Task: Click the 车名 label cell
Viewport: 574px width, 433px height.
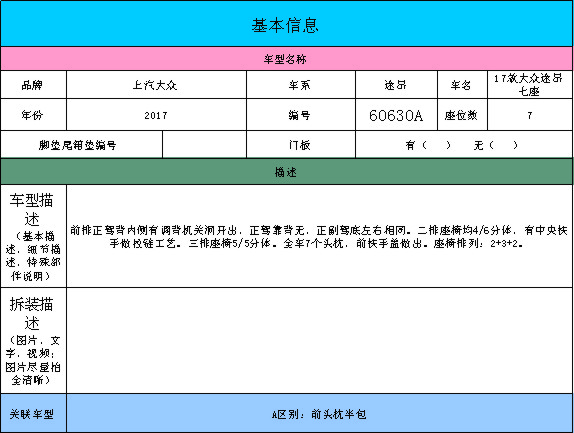Action: point(462,85)
